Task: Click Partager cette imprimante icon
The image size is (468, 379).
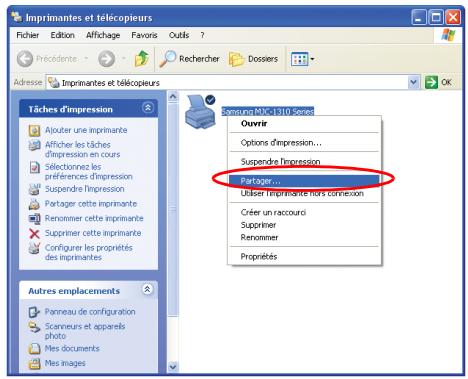Action: coord(34,204)
